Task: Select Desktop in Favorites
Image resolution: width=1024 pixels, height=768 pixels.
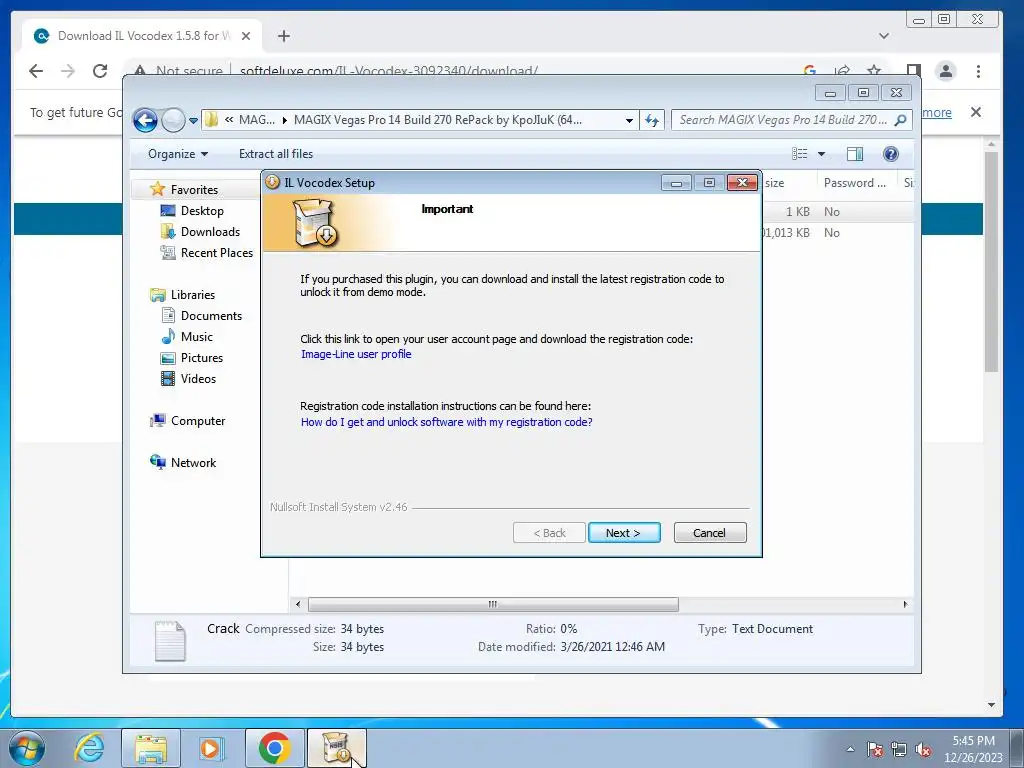Action: pyautogui.click(x=202, y=211)
